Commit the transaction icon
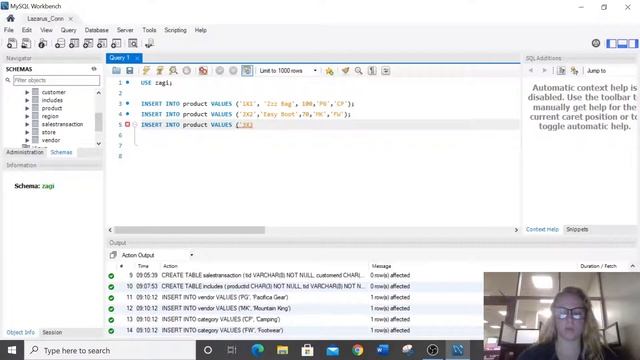This screenshot has height=360, width=640. click(220, 71)
